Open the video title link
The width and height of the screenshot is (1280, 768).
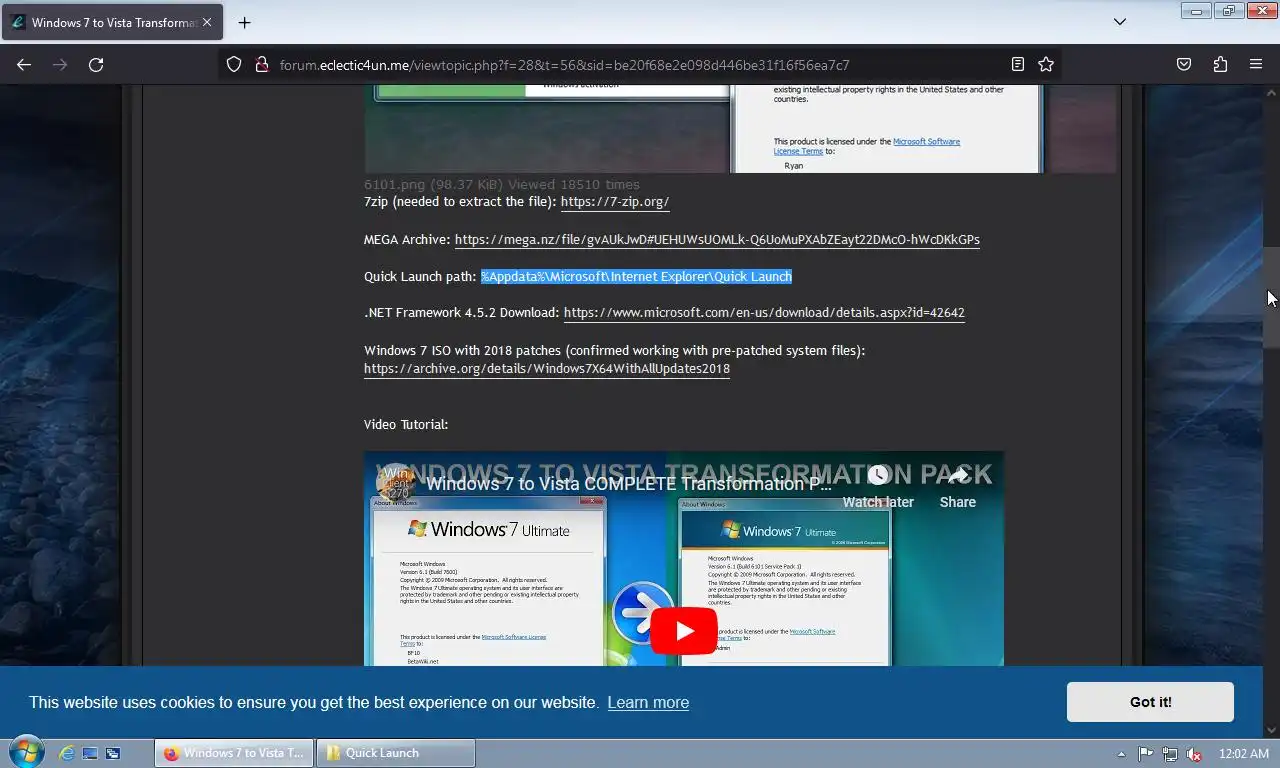(x=629, y=484)
